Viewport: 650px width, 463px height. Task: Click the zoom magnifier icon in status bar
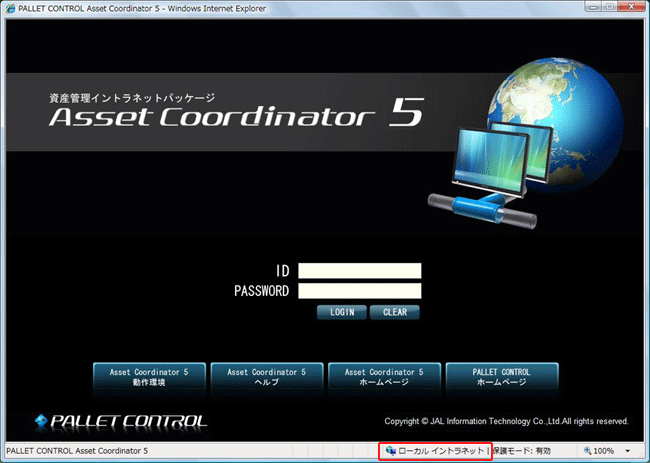click(x=587, y=451)
